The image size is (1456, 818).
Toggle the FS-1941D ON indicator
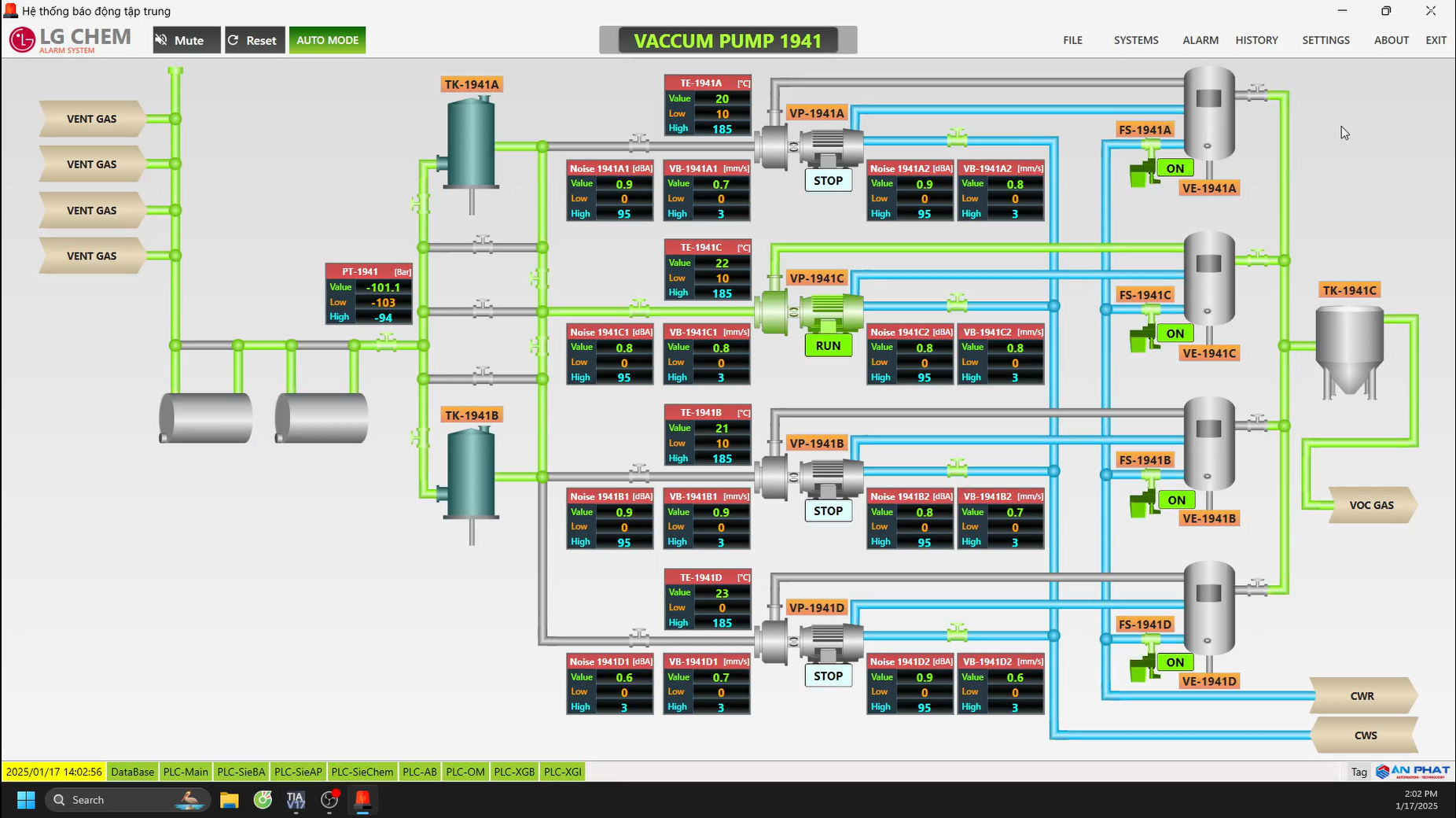click(x=1175, y=662)
